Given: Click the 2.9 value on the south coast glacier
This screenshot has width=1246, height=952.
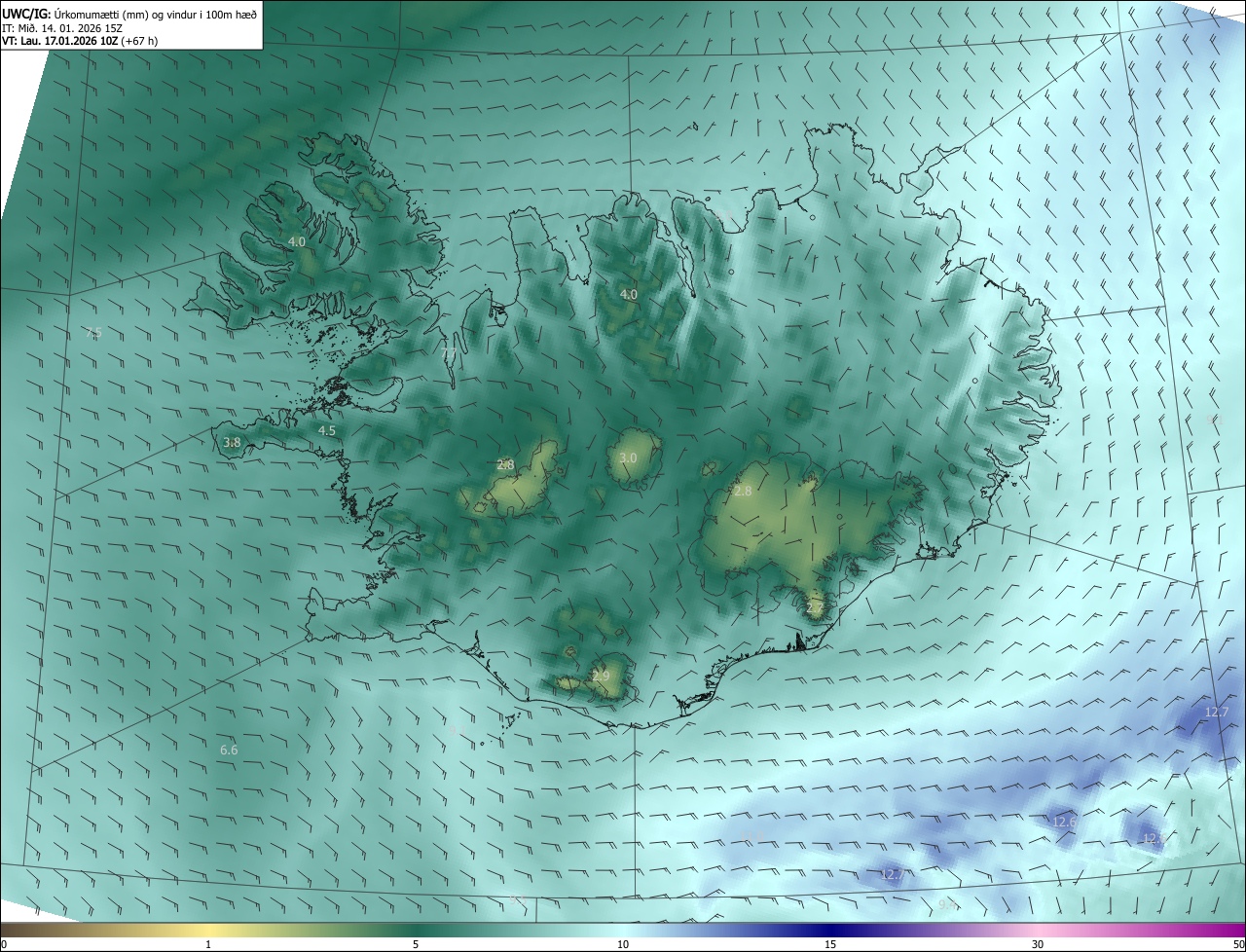Looking at the screenshot, I should [601, 676].
